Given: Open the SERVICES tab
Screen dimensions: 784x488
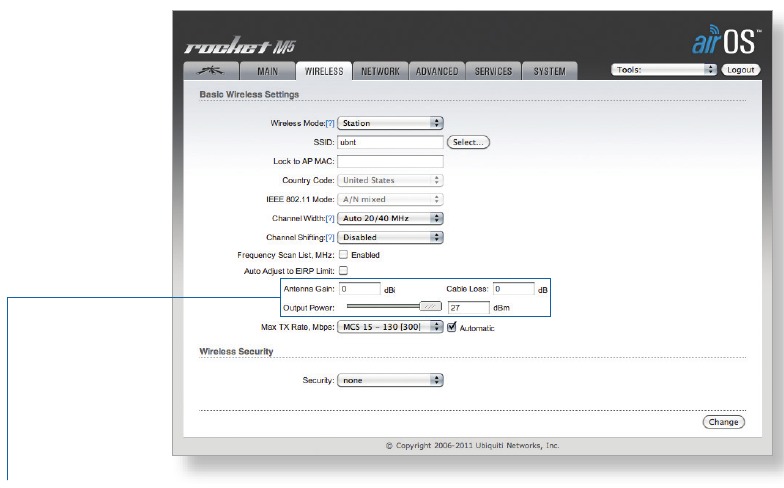Looking at the screenshot, I should pyautogui.click(x=494, y=71).
